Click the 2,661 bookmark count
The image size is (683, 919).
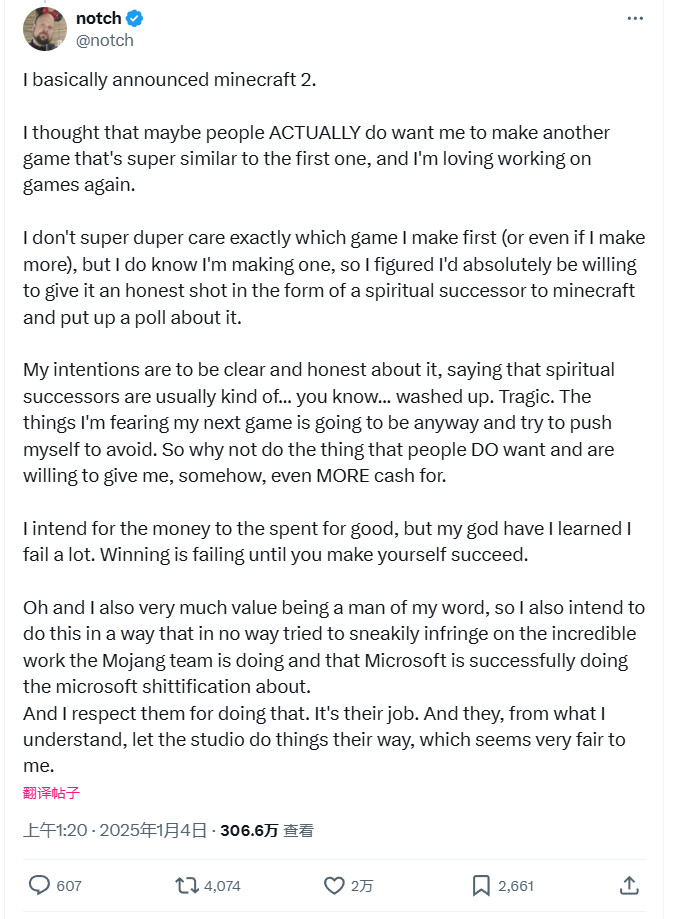tap(516, 886)
